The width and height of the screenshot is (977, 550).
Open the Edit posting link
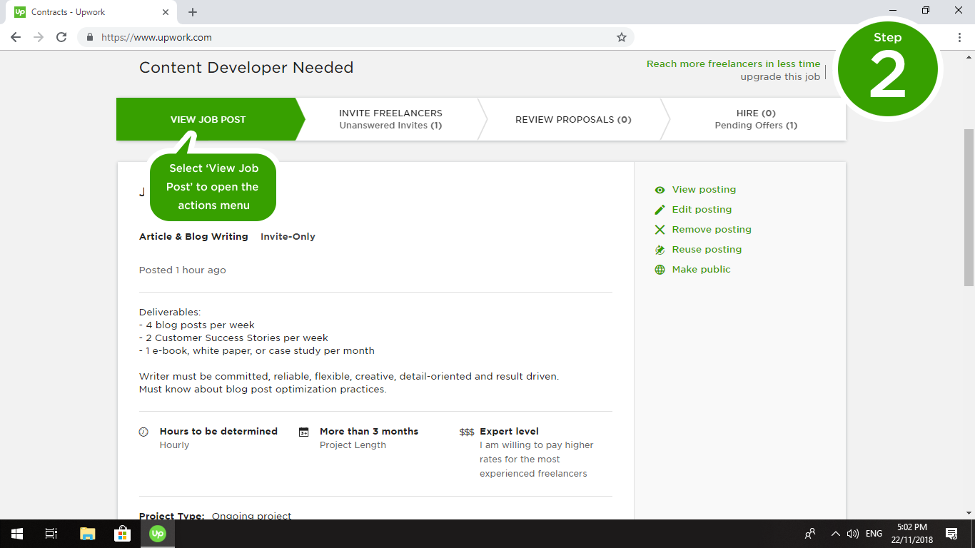click(x=702, y=209)
